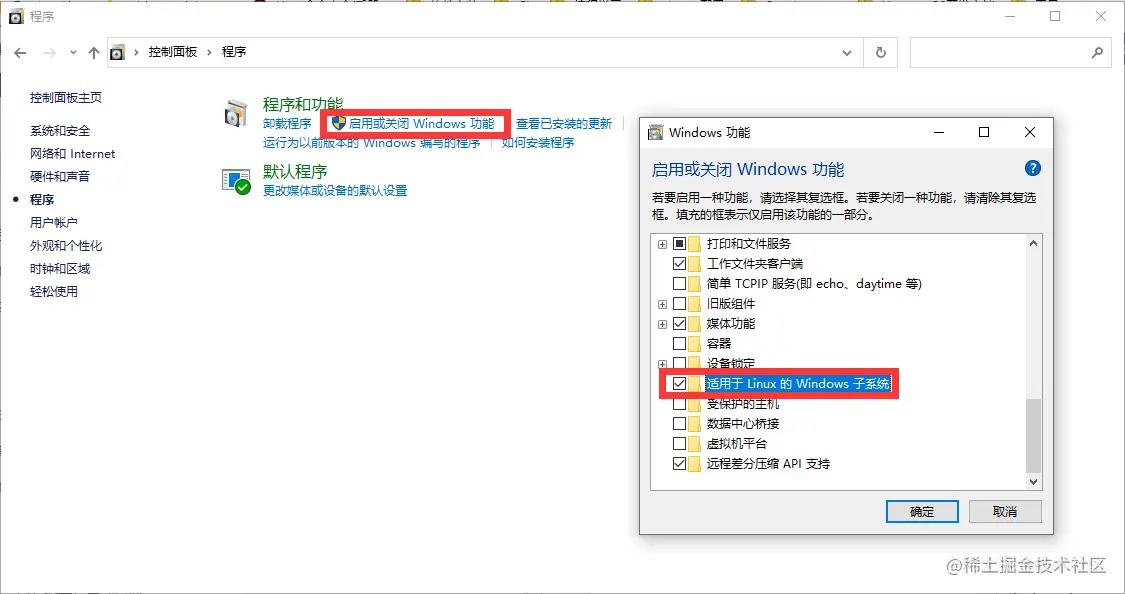
Task: Click the 程序和功能 icon
Action: (x=235, y=114)
